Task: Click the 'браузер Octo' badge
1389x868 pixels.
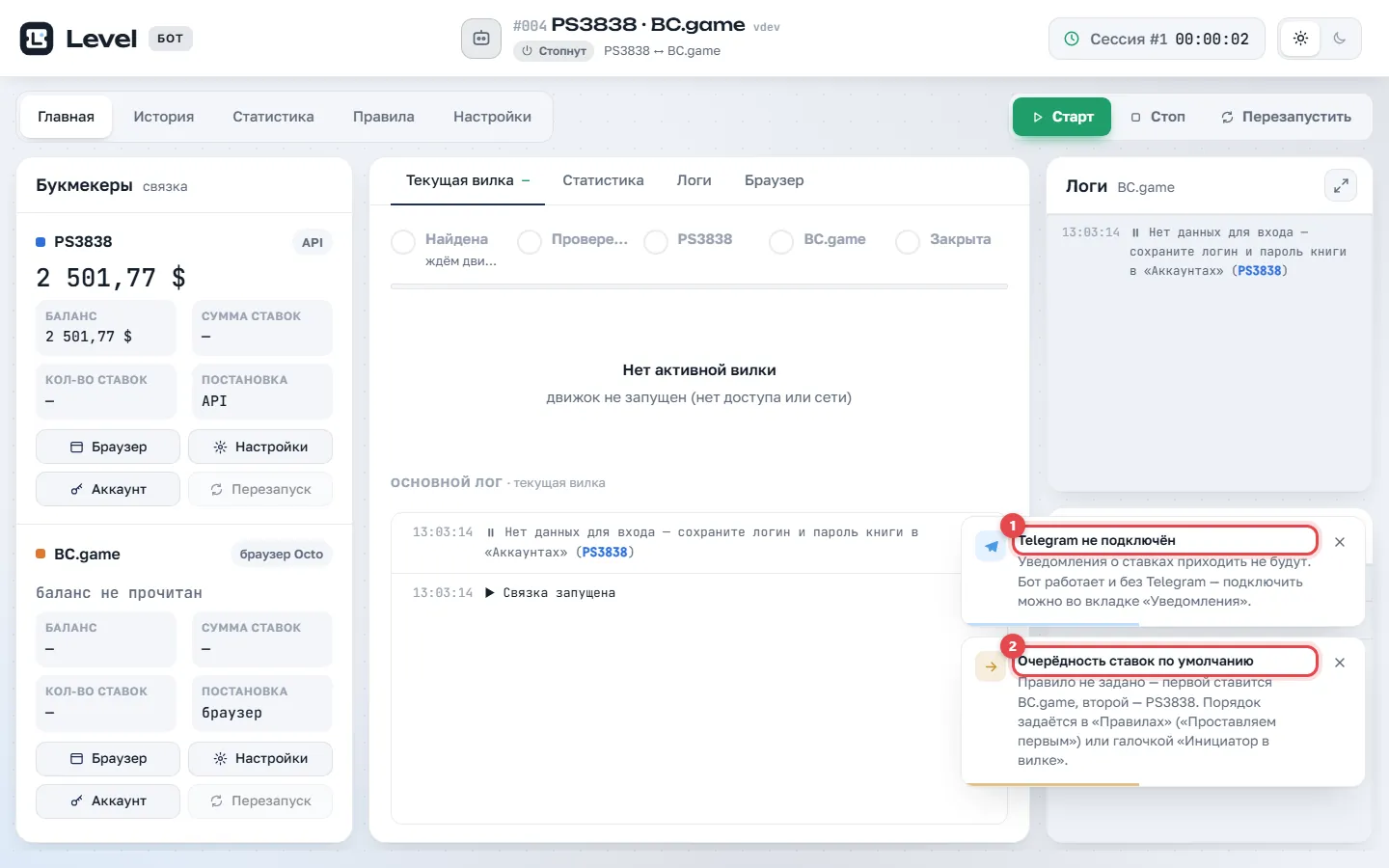Action: pyautogui.click(x=282, y=555)
